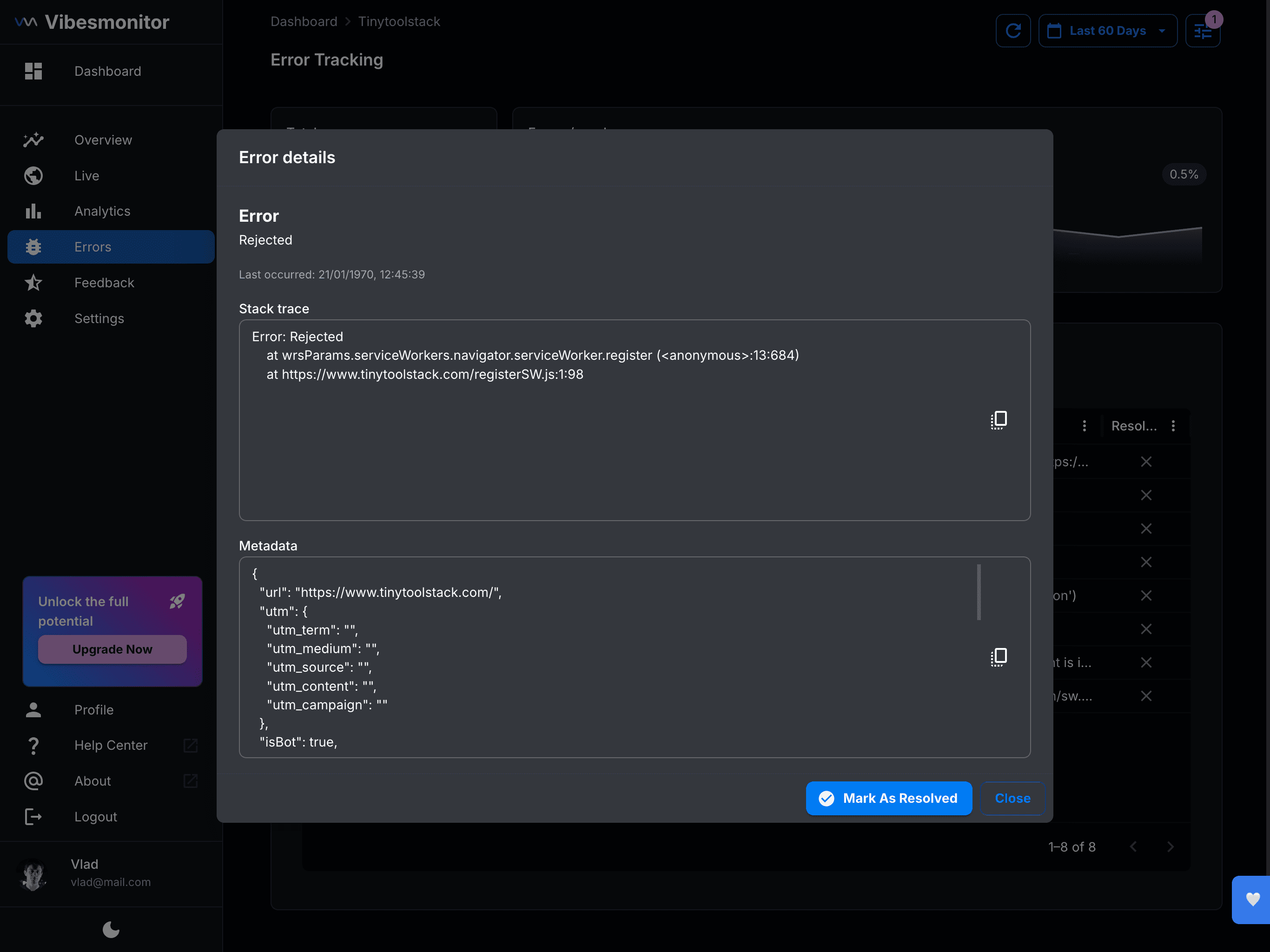The width and height of the screenshot is (1270, 952).
Task: Toggle dark mode with the moon icon
Action: tap(111, 930)
